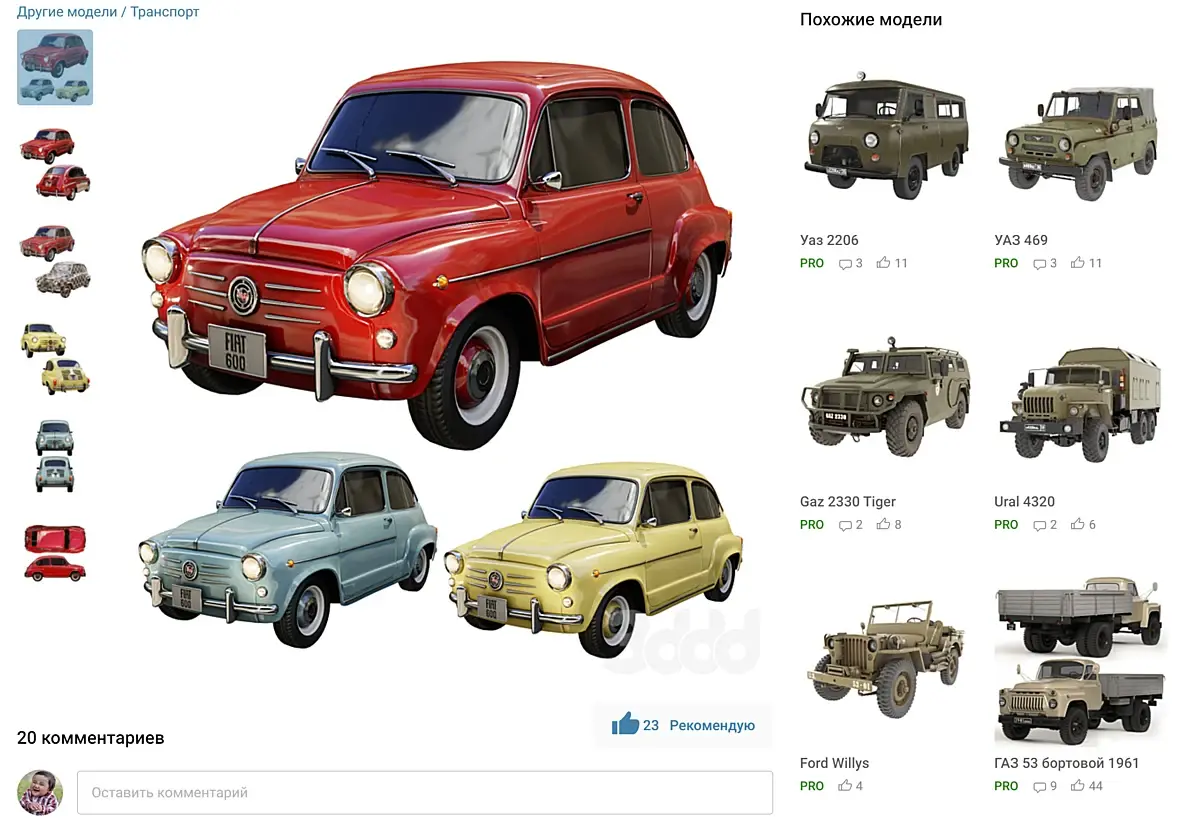The image size is (1180, 825).
Task: Click the user avatar beside the comment field
Action: coord(40,792)
